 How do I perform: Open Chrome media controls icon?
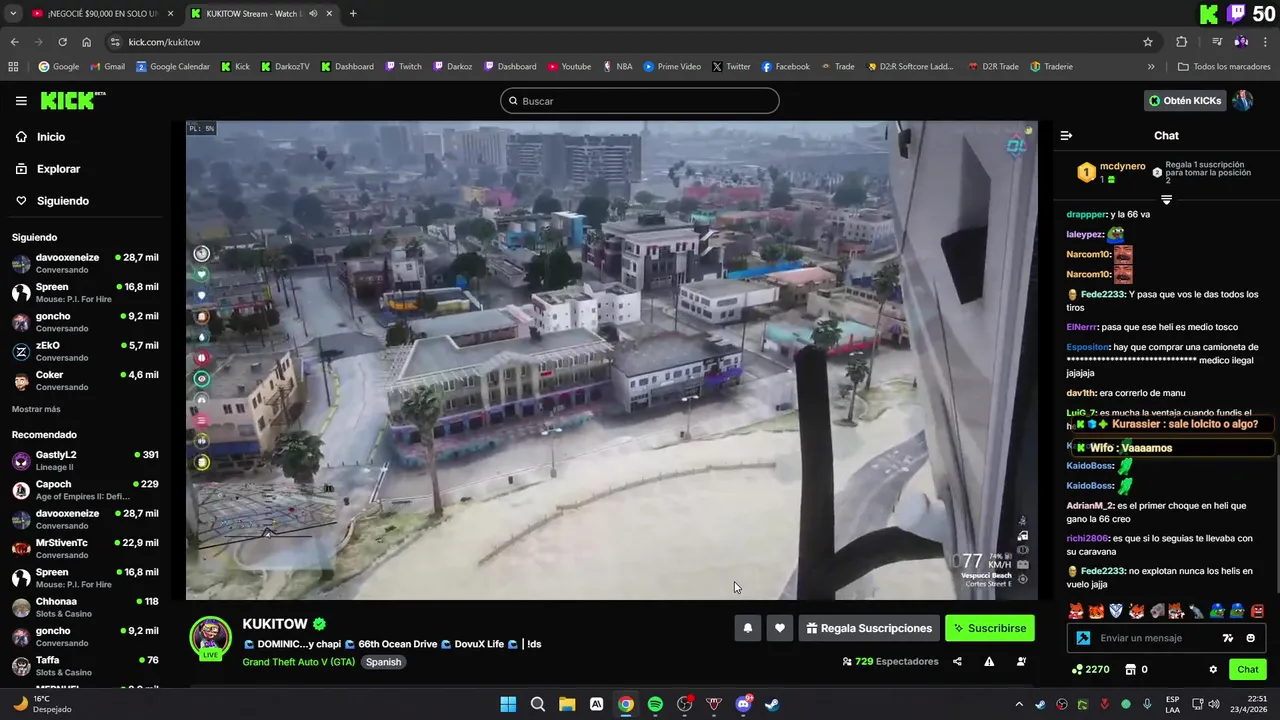(x=1217, y=42)
